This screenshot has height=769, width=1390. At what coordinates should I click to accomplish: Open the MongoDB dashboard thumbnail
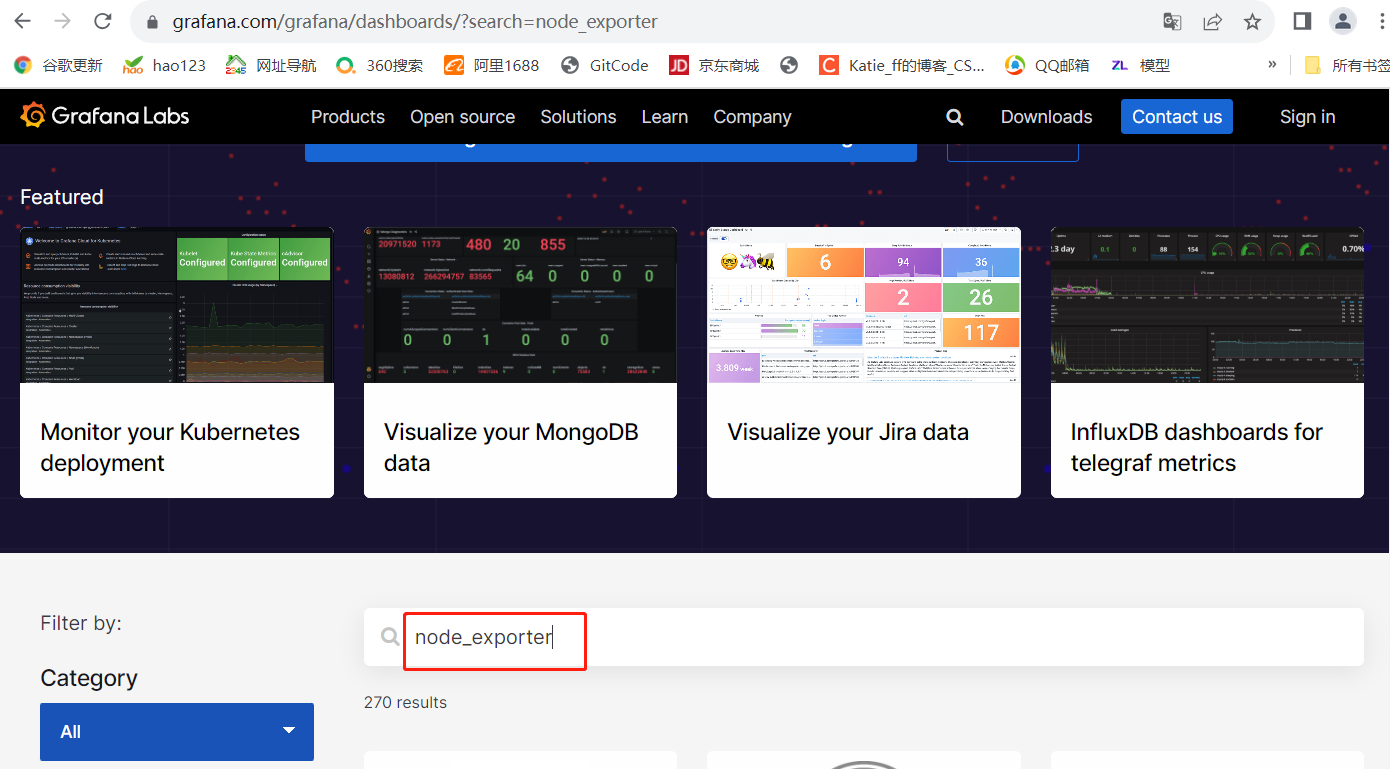[520, 305]
